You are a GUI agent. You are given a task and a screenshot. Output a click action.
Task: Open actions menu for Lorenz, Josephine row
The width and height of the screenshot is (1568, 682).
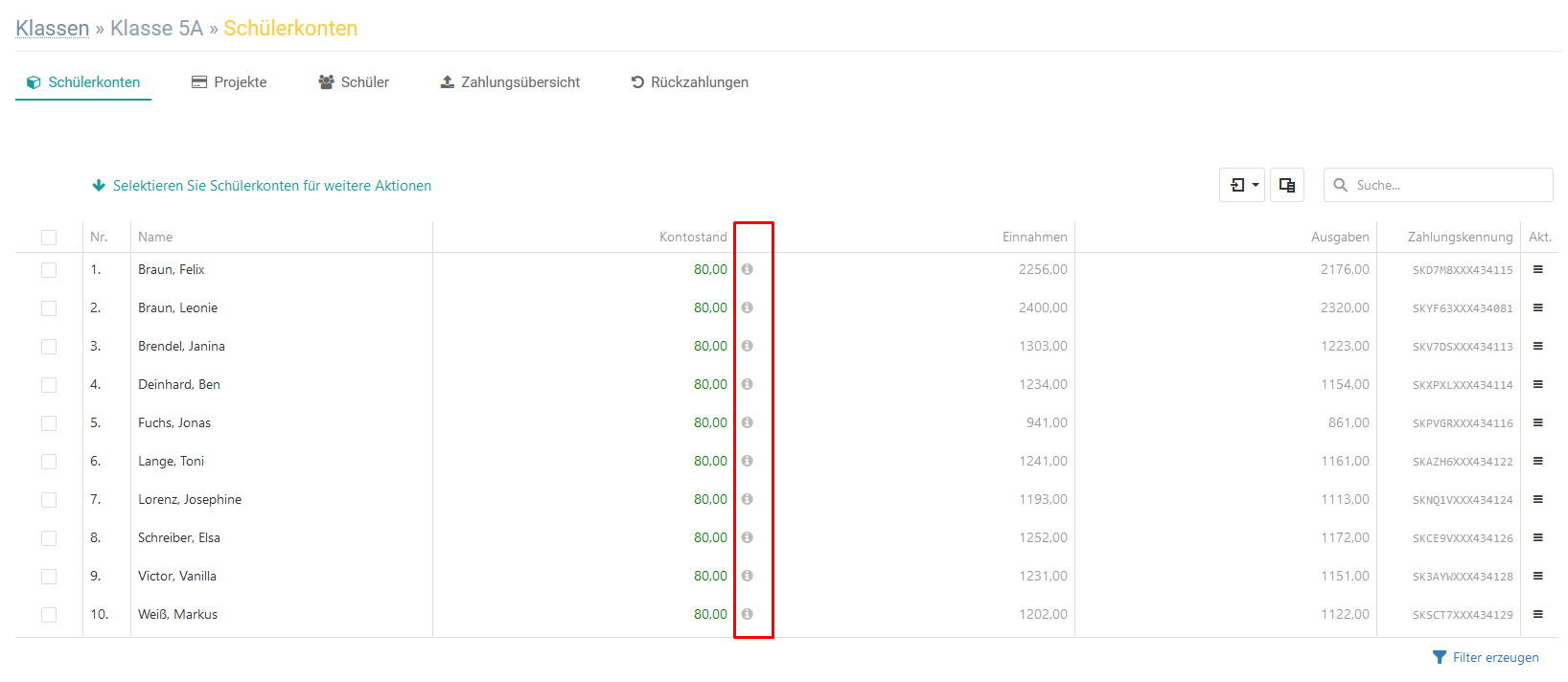point(1538,499)
